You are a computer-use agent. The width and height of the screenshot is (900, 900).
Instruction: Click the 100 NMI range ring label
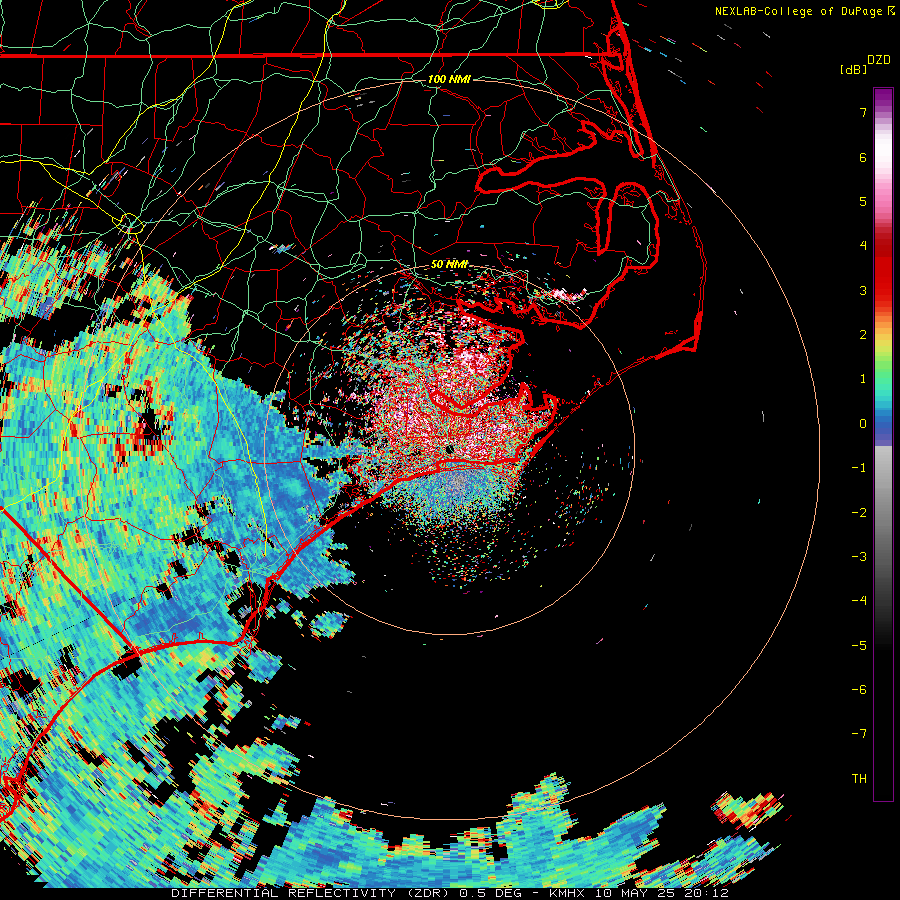click(x=449, y=79)
